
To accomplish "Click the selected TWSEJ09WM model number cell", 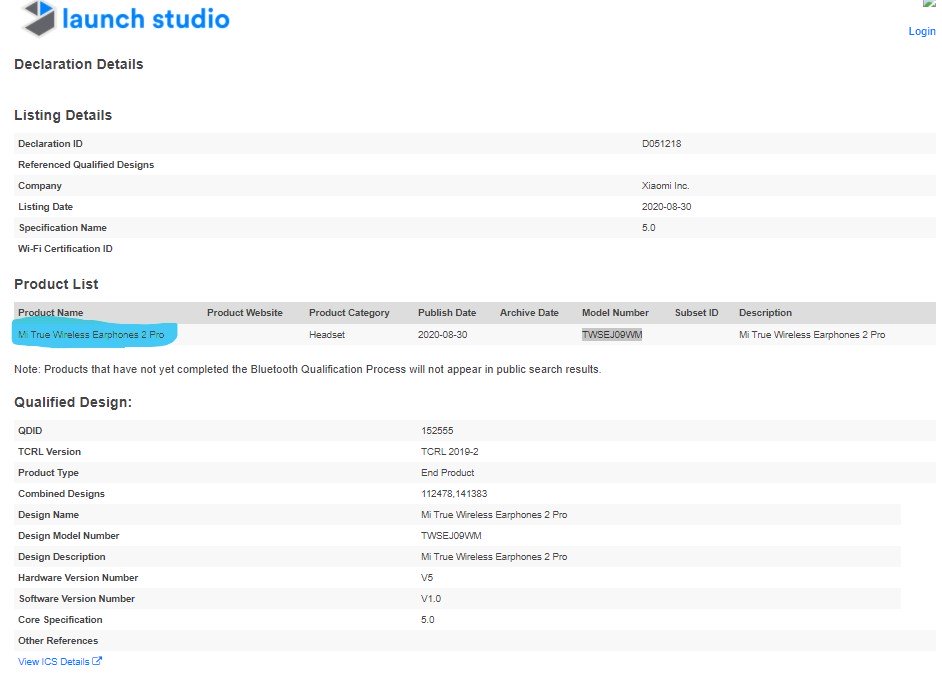I will click(612, 334).
